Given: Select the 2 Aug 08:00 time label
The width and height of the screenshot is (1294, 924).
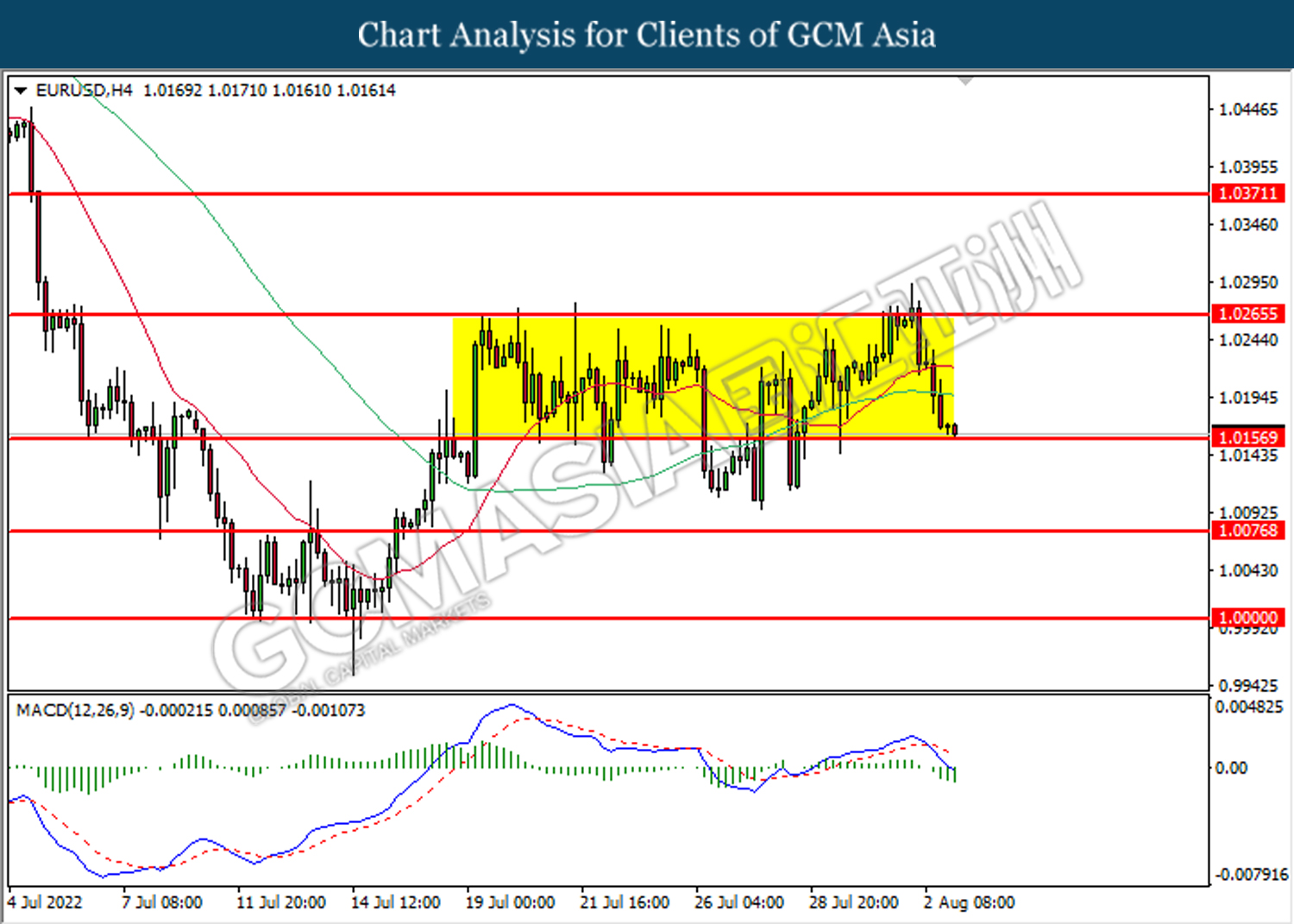Looking at the screenshot, I should [x=970, y=902].
